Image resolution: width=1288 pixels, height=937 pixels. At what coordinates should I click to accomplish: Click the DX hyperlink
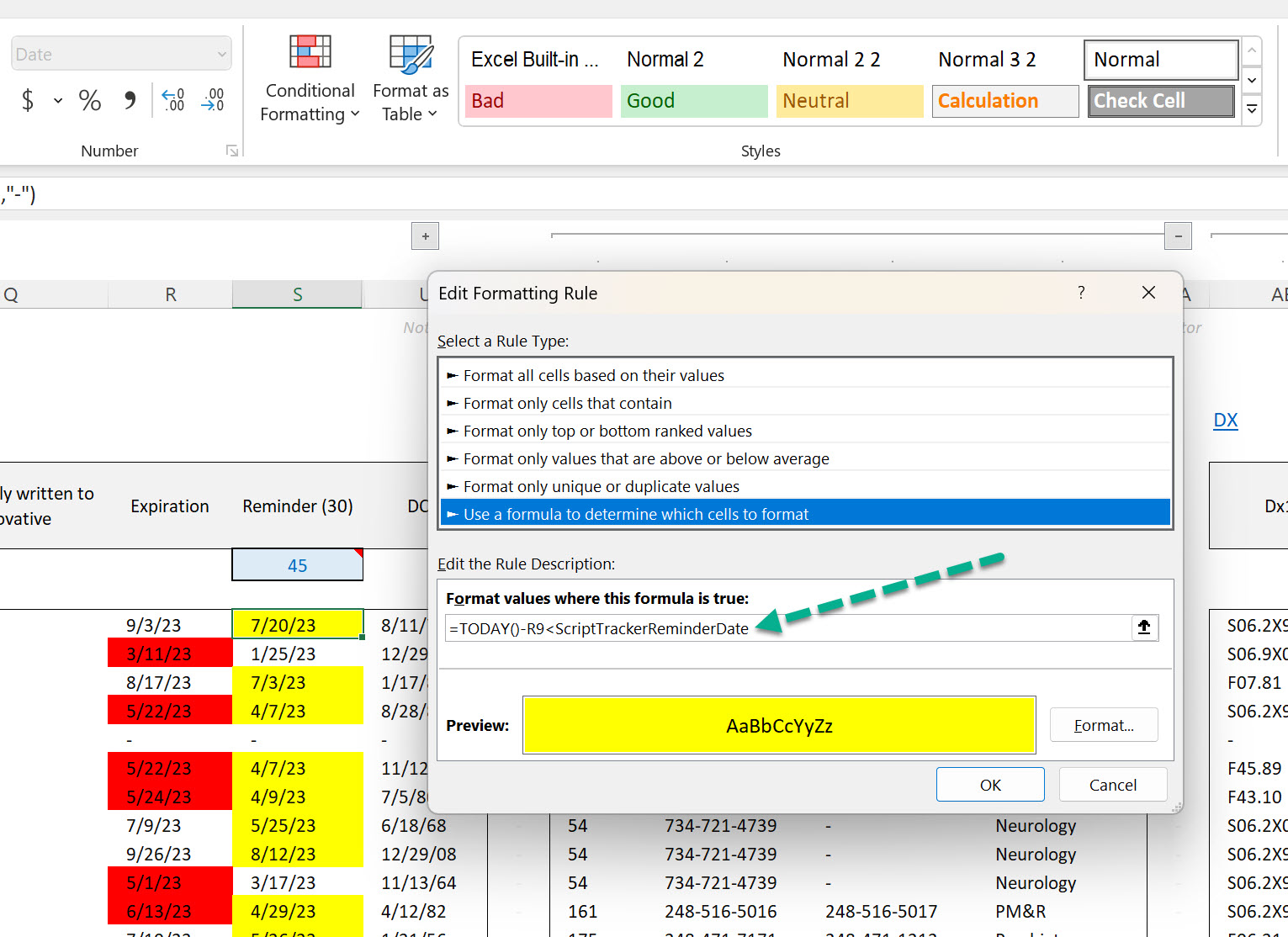click(x=1226, y=420)
